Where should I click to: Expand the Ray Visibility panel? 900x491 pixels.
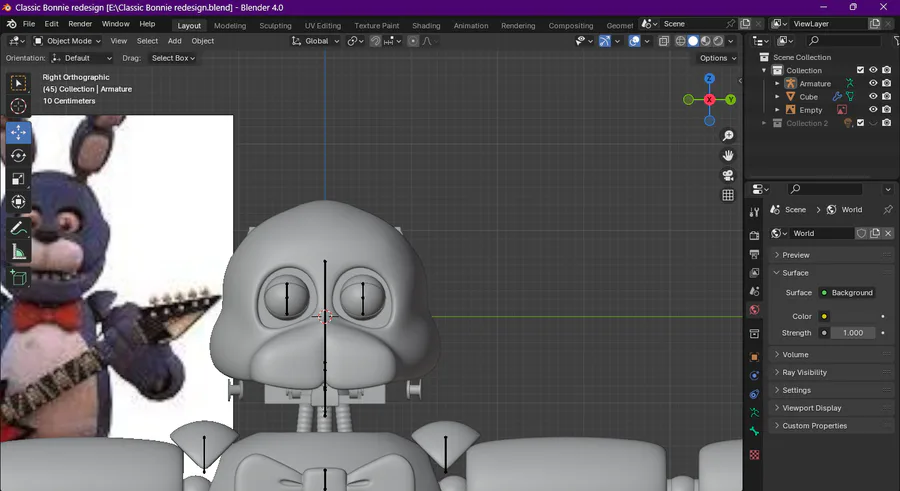coord(832,372)
